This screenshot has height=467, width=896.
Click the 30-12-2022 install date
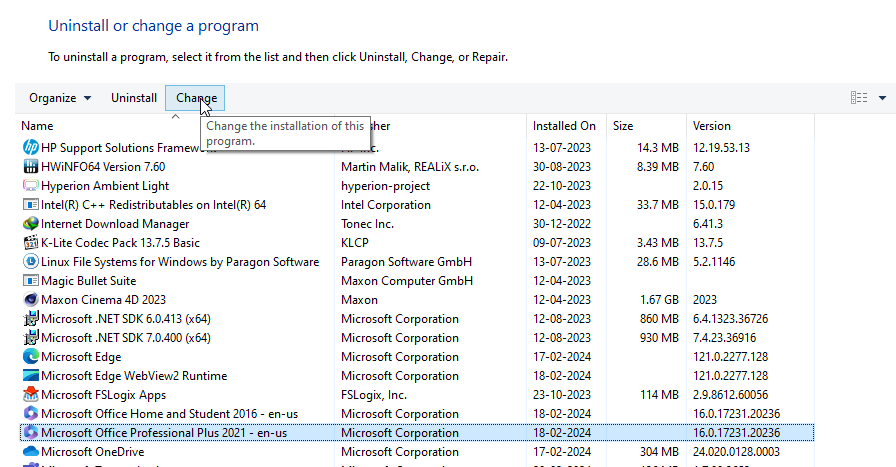[x=562, y=223]
